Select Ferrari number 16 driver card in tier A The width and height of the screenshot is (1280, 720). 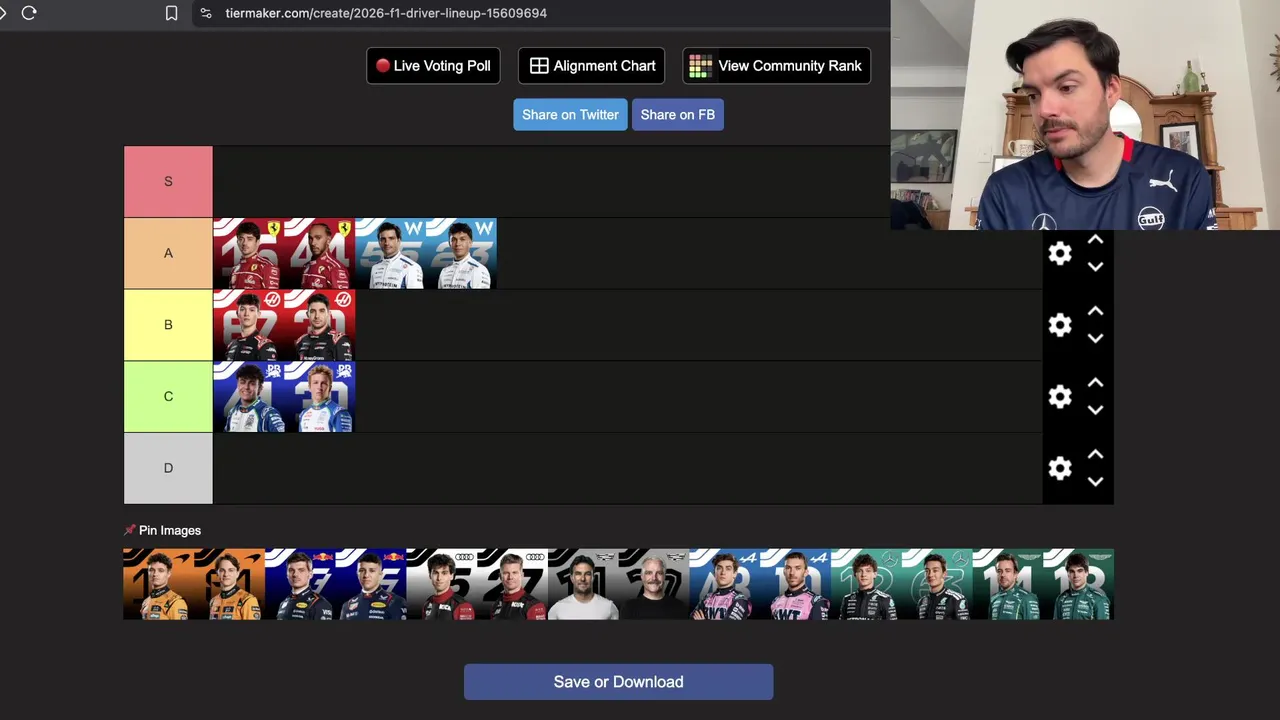[248, 254]
